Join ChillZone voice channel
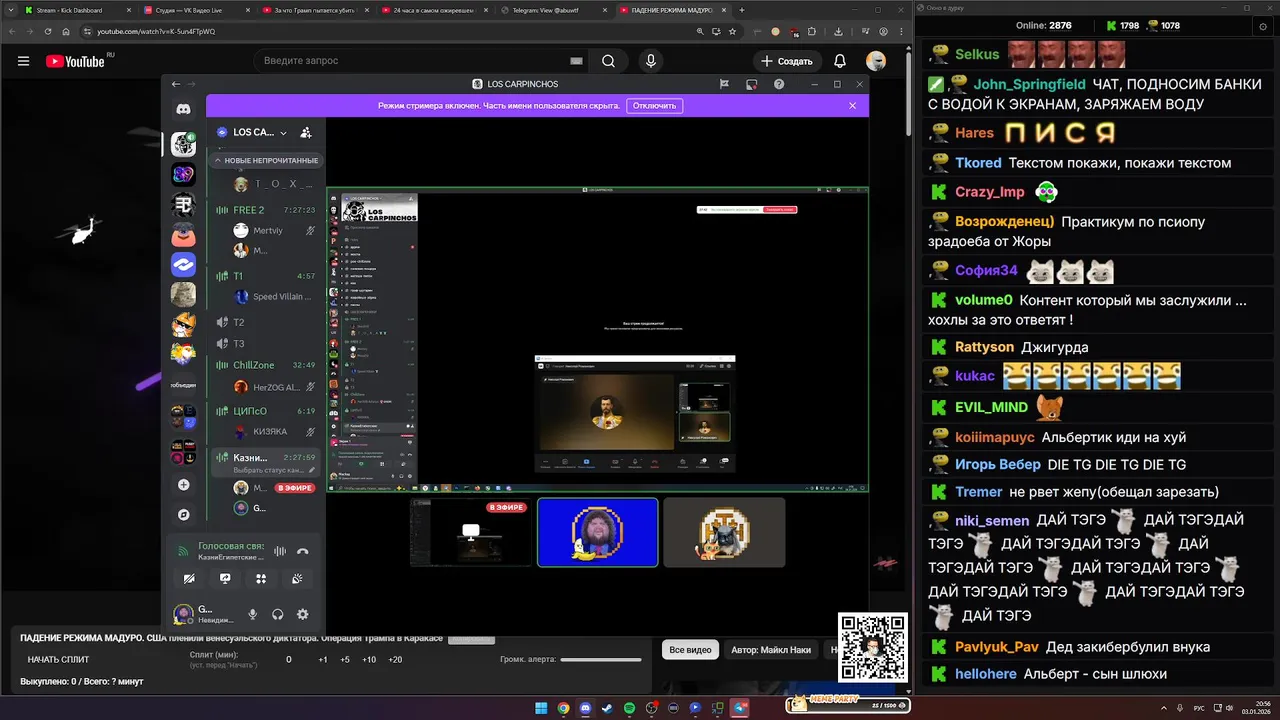Screen dimensions: 1280x720 coord(265,365)
